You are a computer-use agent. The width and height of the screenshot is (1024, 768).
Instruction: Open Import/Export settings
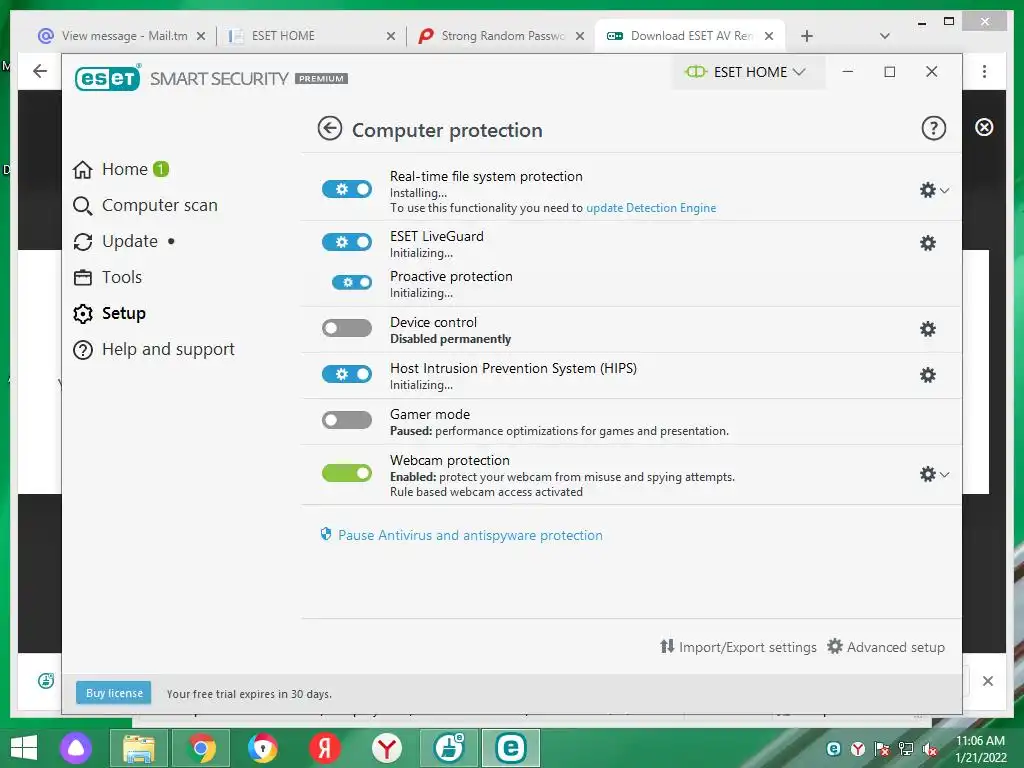[x=738, y=647]
